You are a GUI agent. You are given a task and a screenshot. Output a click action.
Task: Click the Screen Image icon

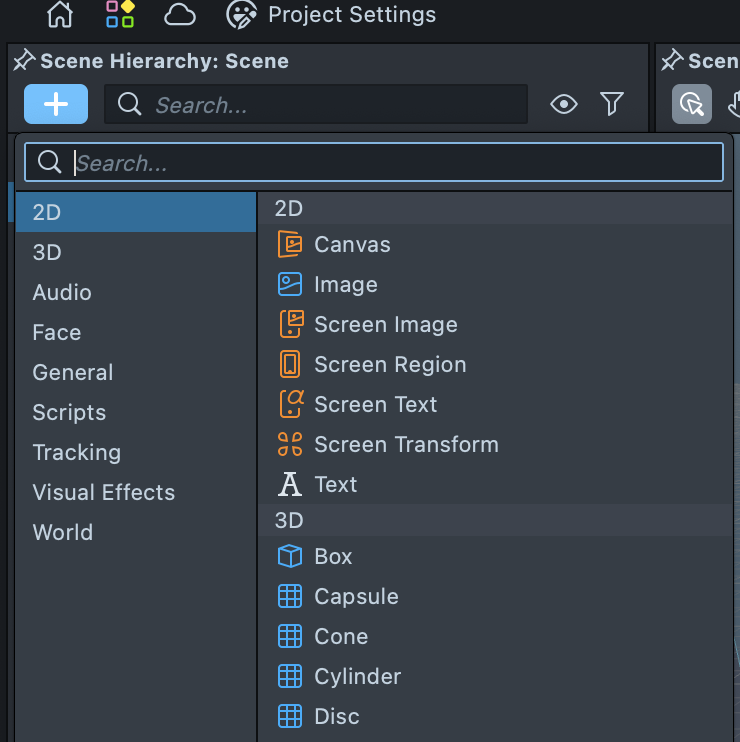[x=290, y=324]
